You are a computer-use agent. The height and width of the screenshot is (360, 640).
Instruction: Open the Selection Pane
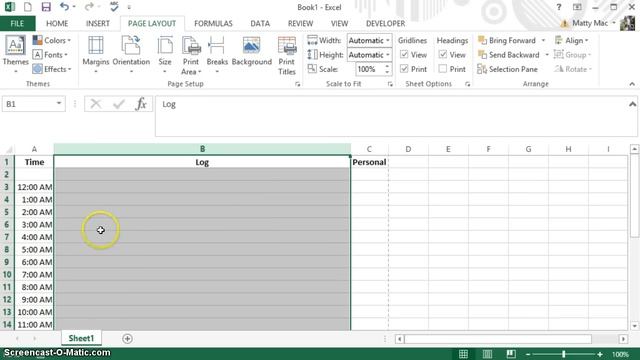pyautogui.click(x=508, y=69)
